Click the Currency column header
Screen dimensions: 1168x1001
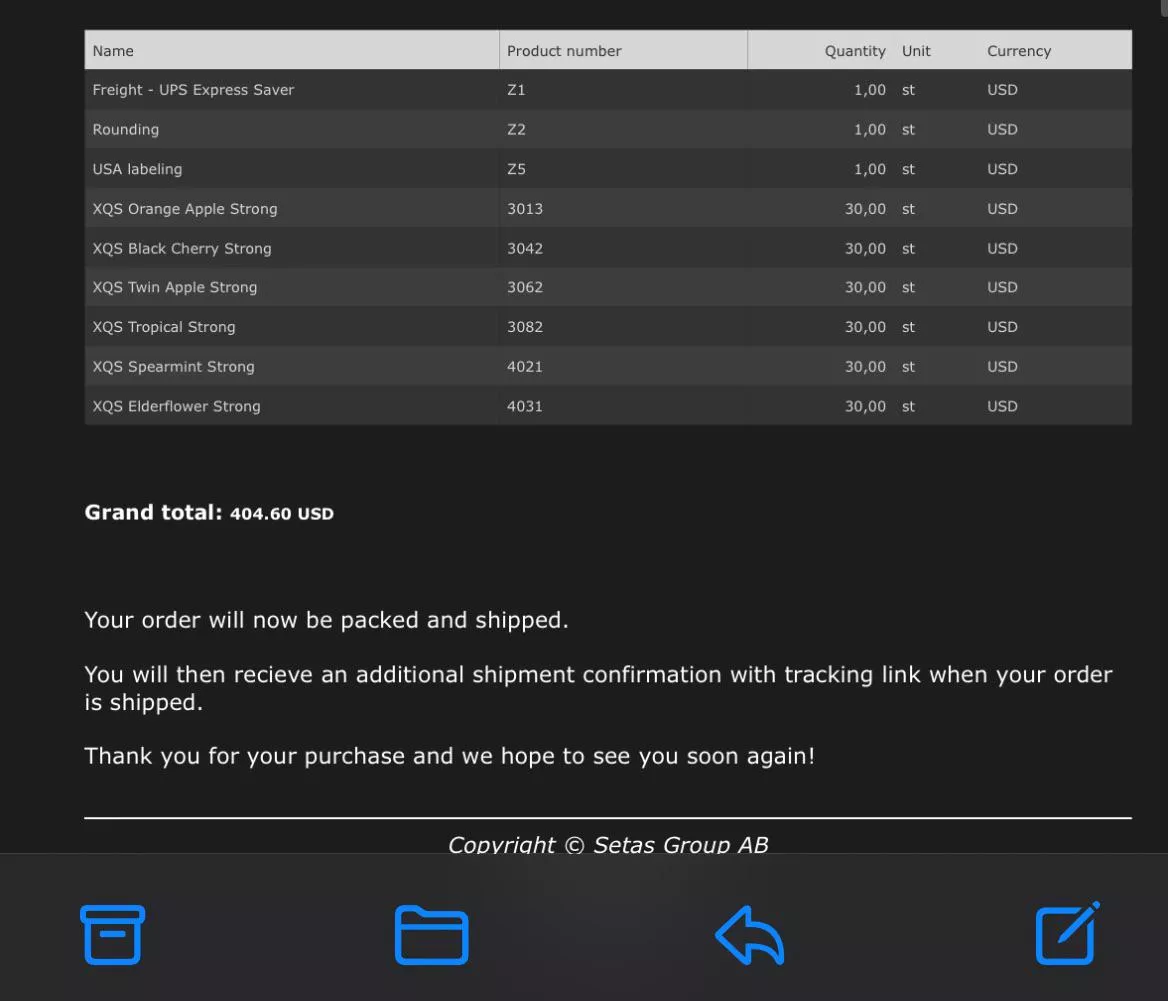(x=1018, y=51)
